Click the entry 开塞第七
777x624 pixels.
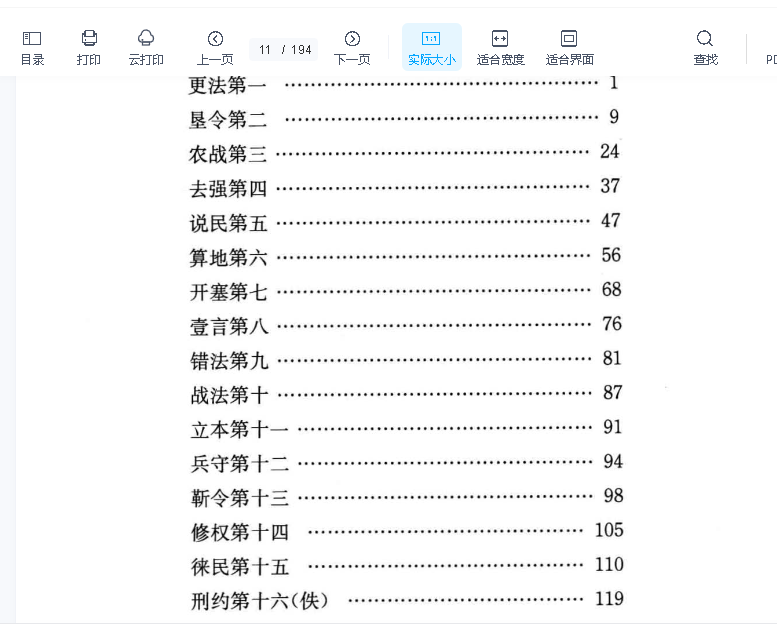(228, 292)
